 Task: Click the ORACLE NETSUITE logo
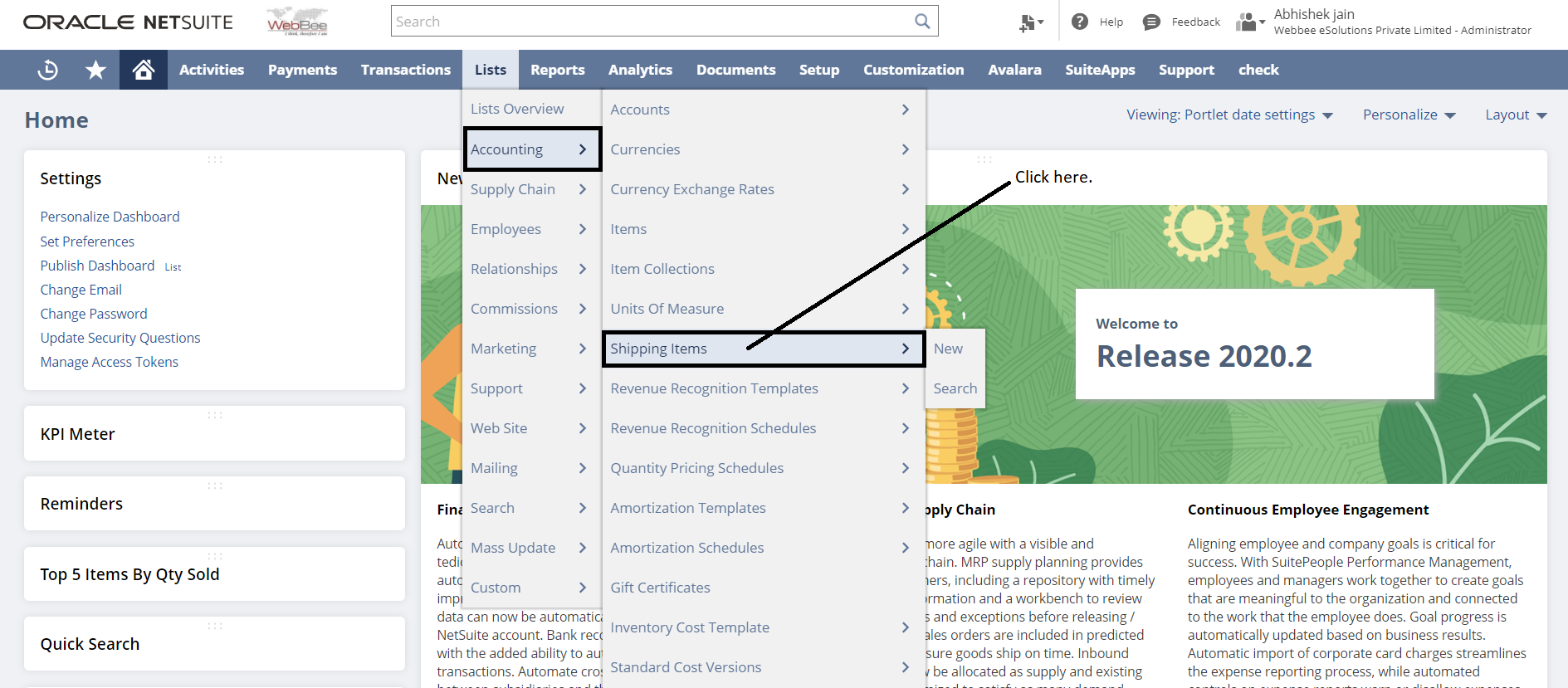[x=128, y=22]
